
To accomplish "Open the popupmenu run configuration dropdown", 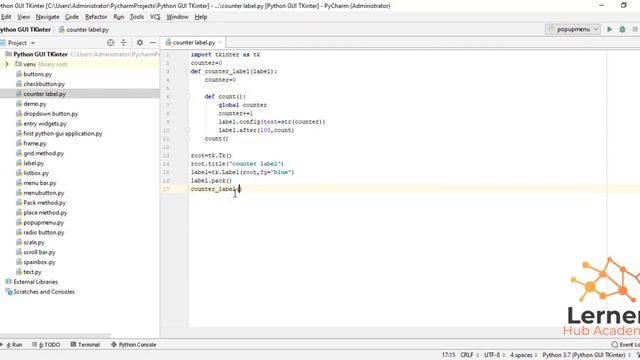I will pos(573,29).
